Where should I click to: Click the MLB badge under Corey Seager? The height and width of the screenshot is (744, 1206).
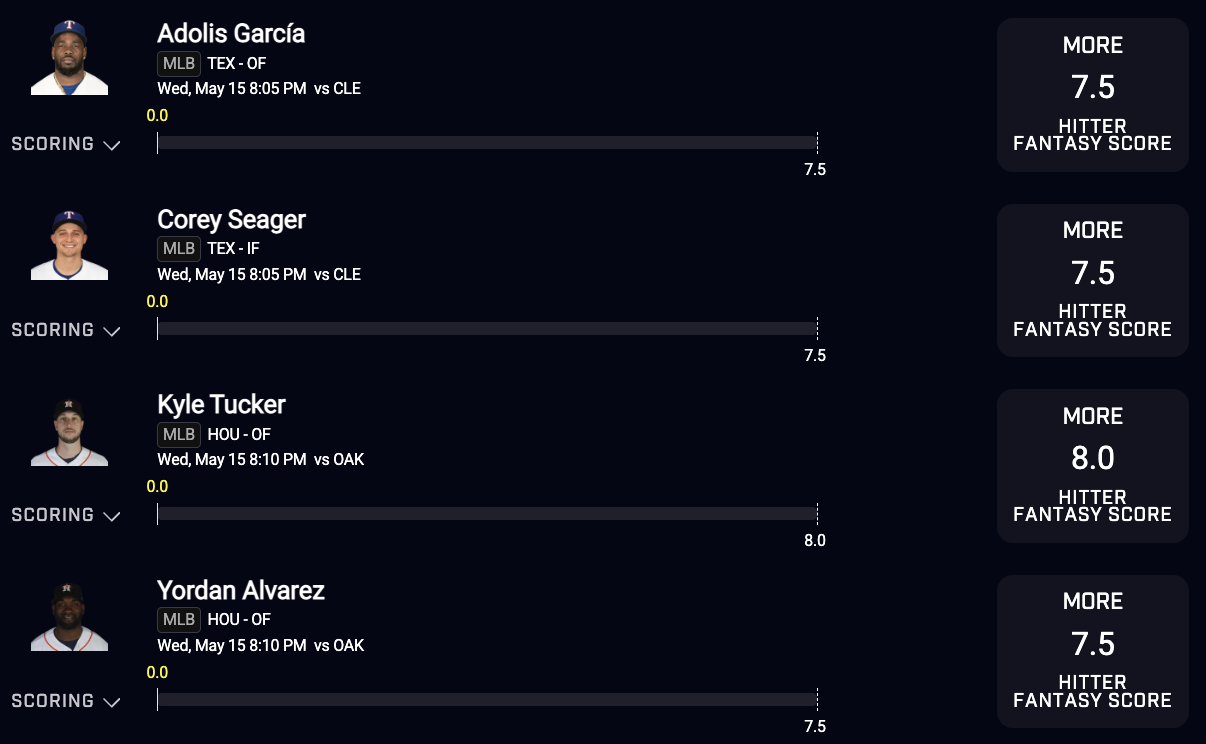(x=179, y=249)
